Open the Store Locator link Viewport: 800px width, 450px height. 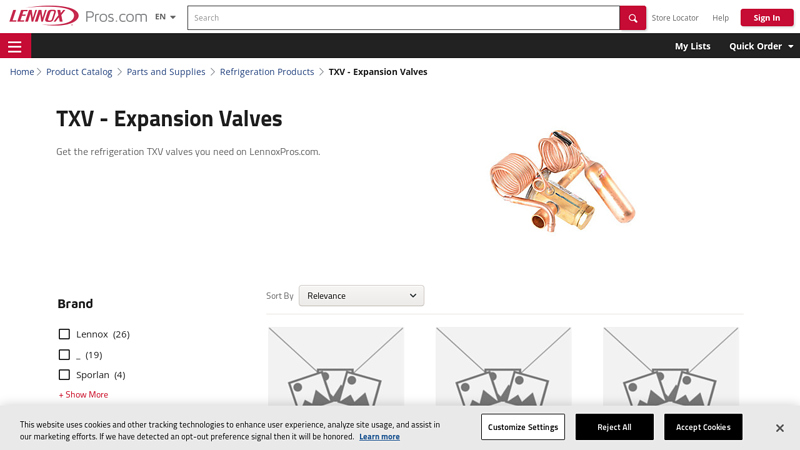(675, 18)
